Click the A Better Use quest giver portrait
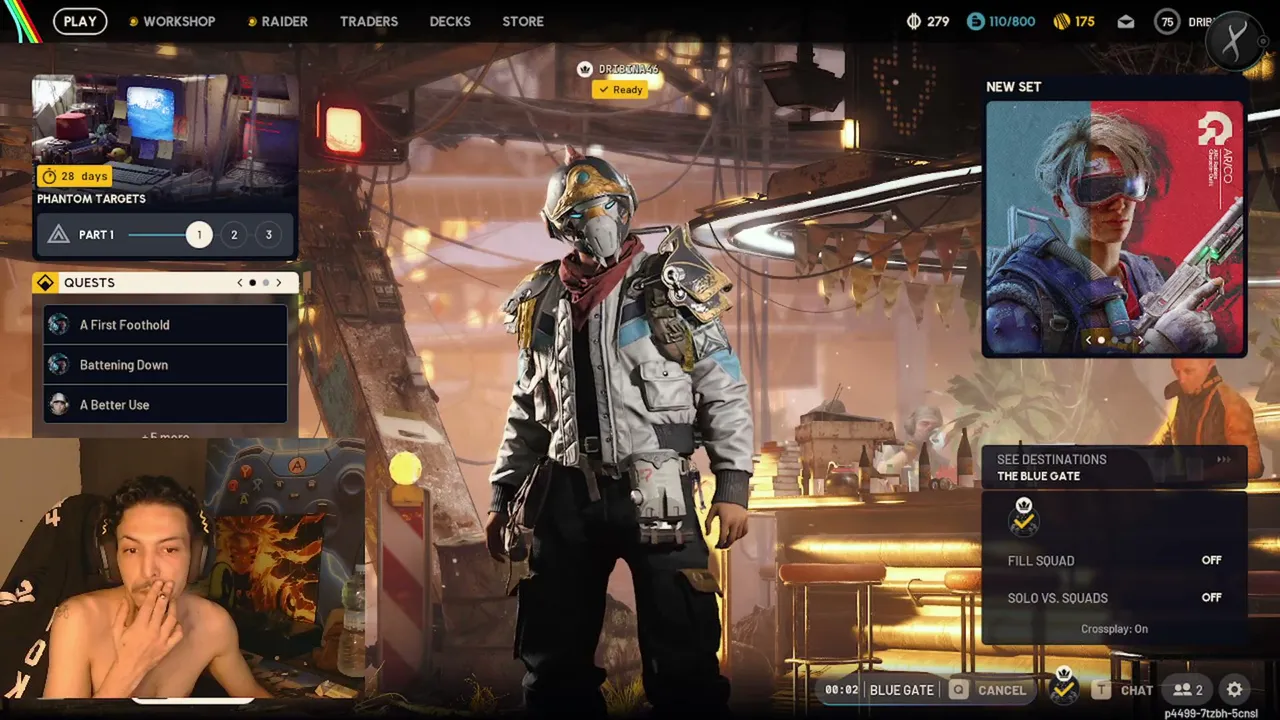The height and width of the screenshot is (720, 1280). pyautogui.click(x=59, y=405)
